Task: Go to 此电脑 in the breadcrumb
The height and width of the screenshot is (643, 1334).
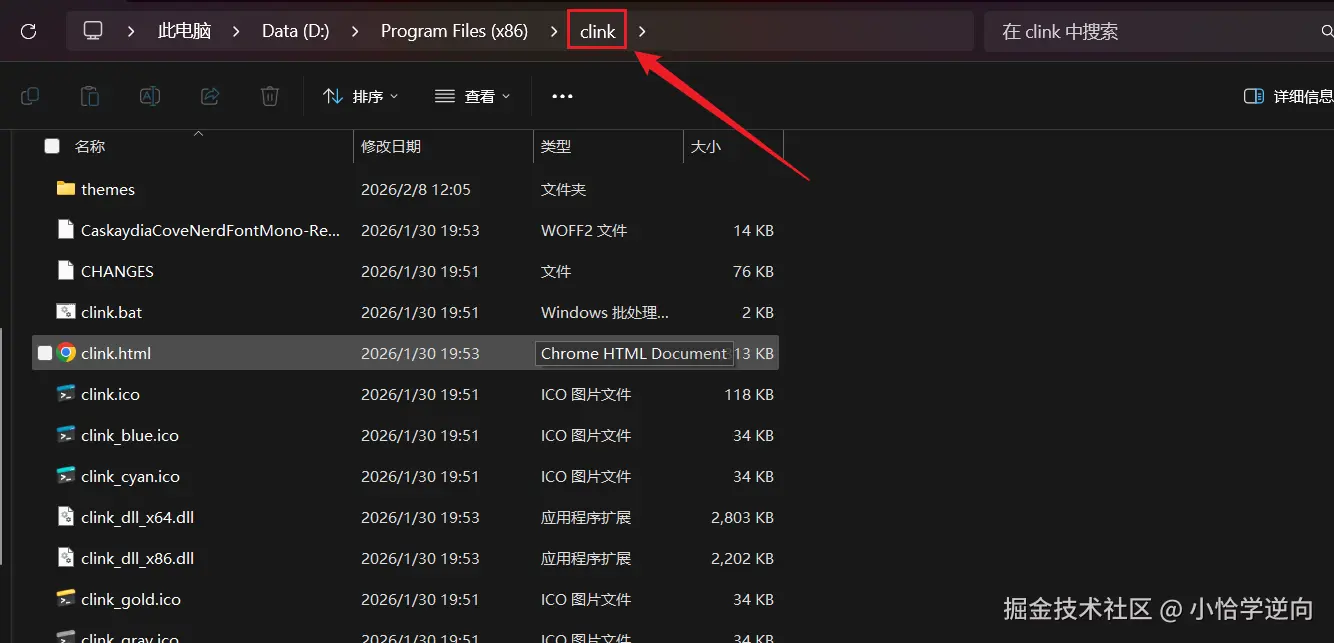Action: pyautogui.click(x=184, y=31)
